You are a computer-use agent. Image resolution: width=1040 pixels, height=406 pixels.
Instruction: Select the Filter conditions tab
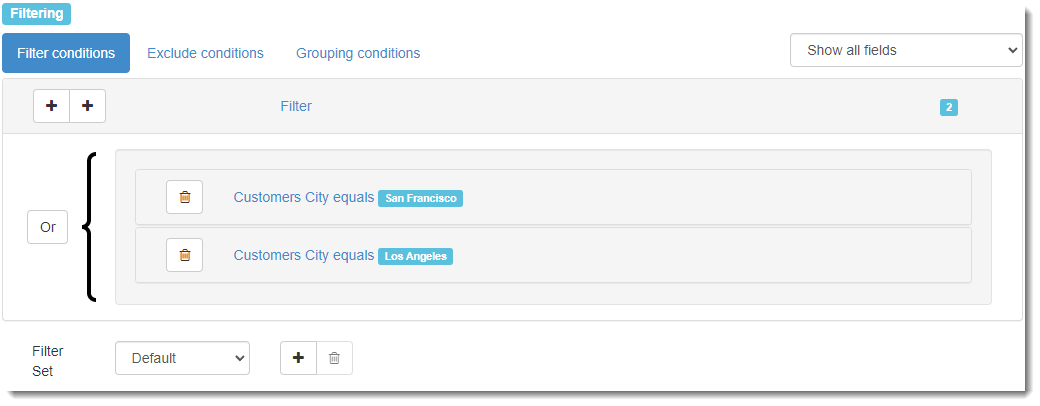(66, 53)
